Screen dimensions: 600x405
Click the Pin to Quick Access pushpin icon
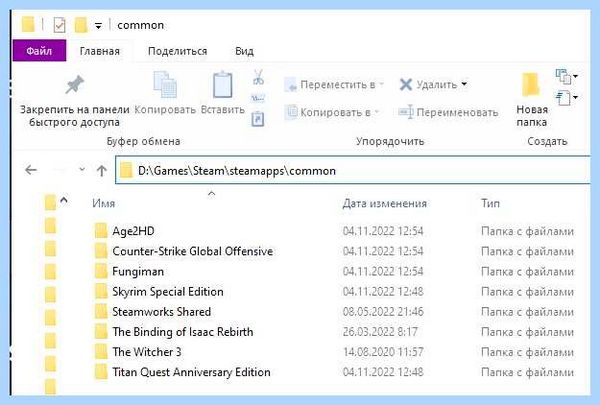pyautogui.click(x=75, y=85)
